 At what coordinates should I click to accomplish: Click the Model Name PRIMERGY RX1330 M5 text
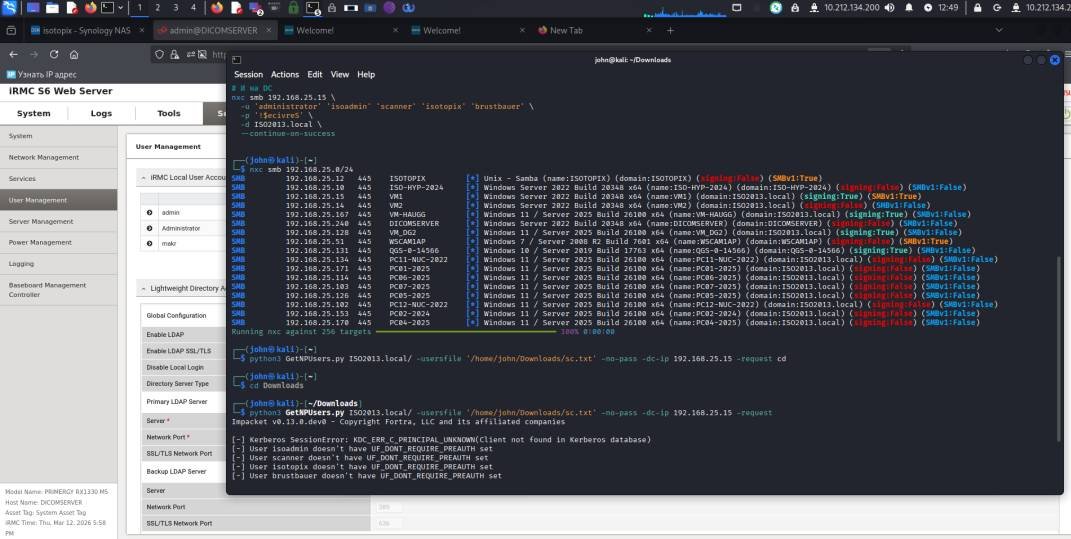pos(56,492)
